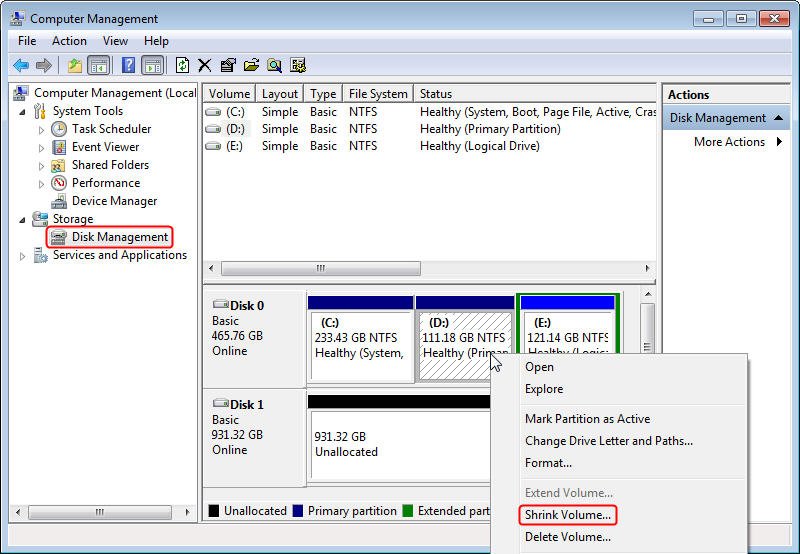Expand Services and Applications node
The height and width of the screenshot is (554, 800).
click(x=22, y=256)
